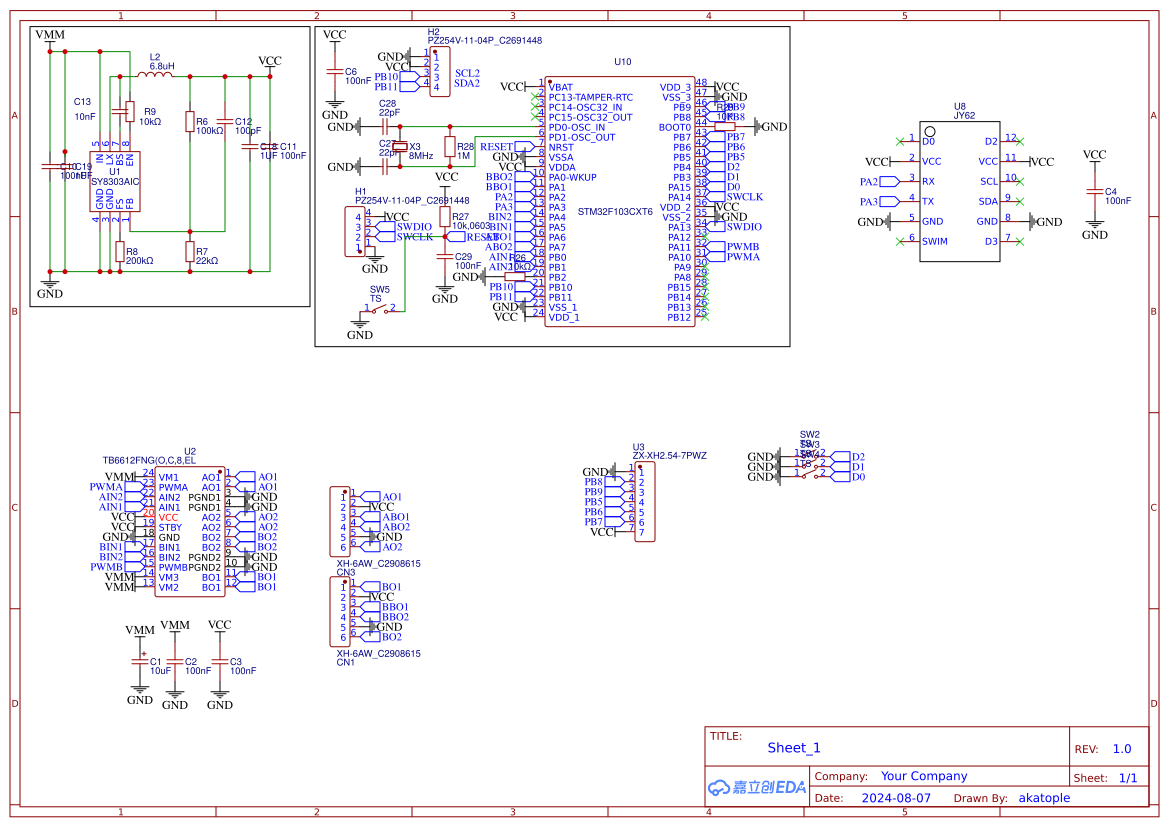Click the C29 100nF capacitor

pos(445,257)
